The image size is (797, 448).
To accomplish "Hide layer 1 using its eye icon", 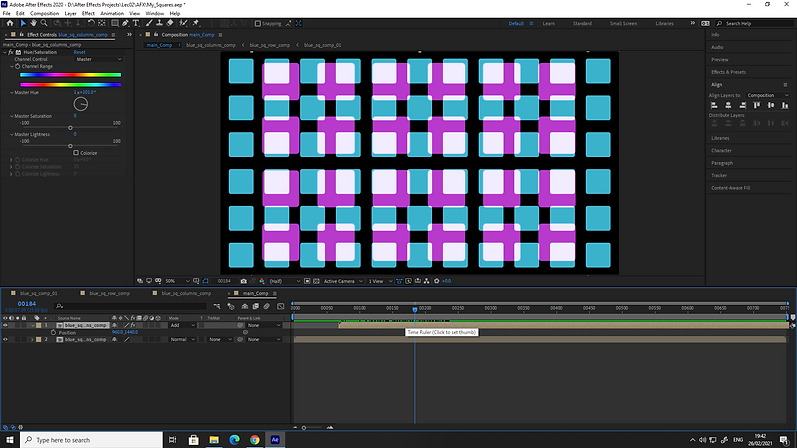I will 5,325.
